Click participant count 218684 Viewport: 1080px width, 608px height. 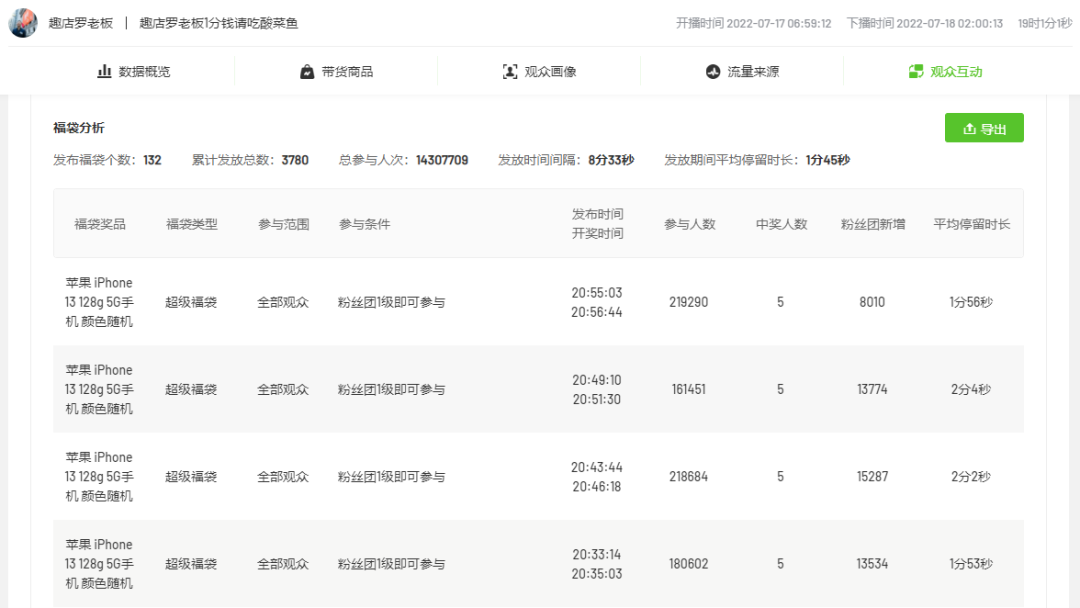pyautogui.click(x=689, y=476)
